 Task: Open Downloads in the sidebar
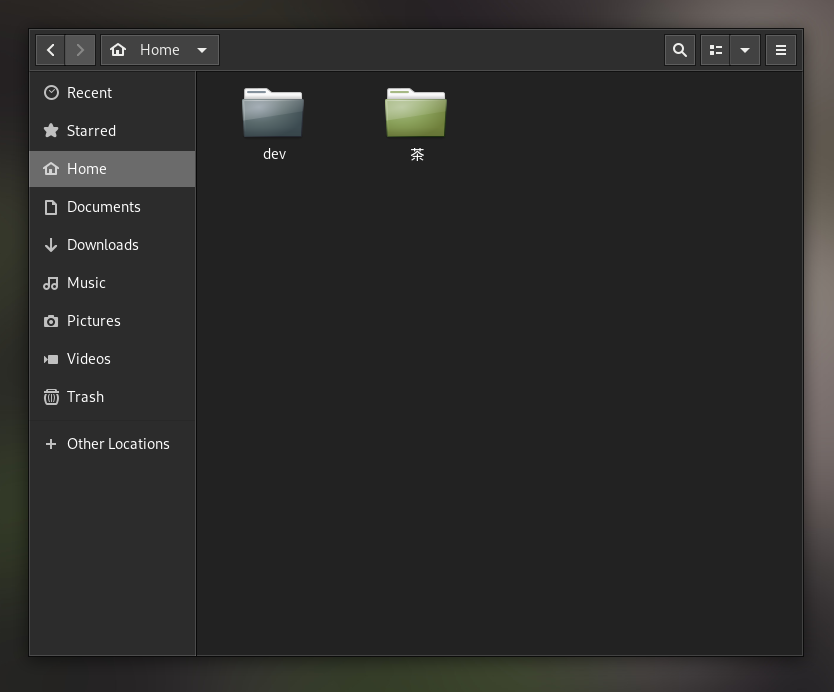[x=112, y=245]
